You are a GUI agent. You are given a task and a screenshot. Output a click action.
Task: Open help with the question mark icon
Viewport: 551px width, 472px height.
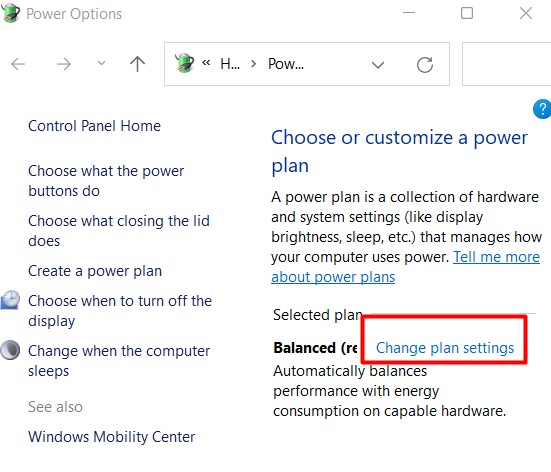[x=543, y=109]
